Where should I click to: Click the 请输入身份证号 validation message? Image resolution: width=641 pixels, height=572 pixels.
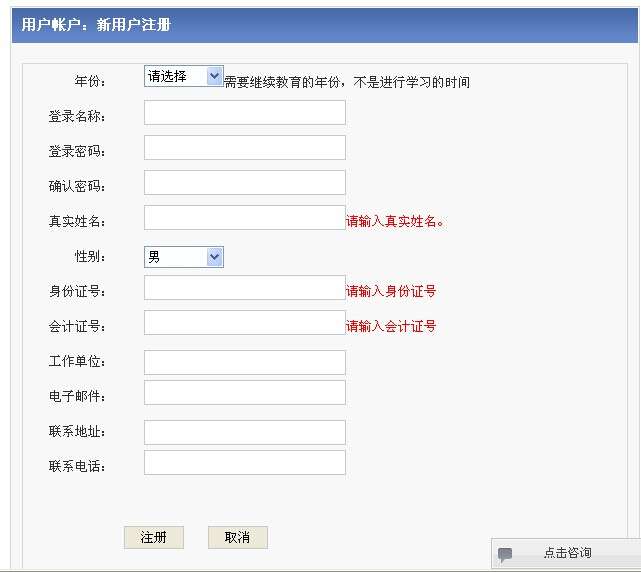[x=391, y=291]
